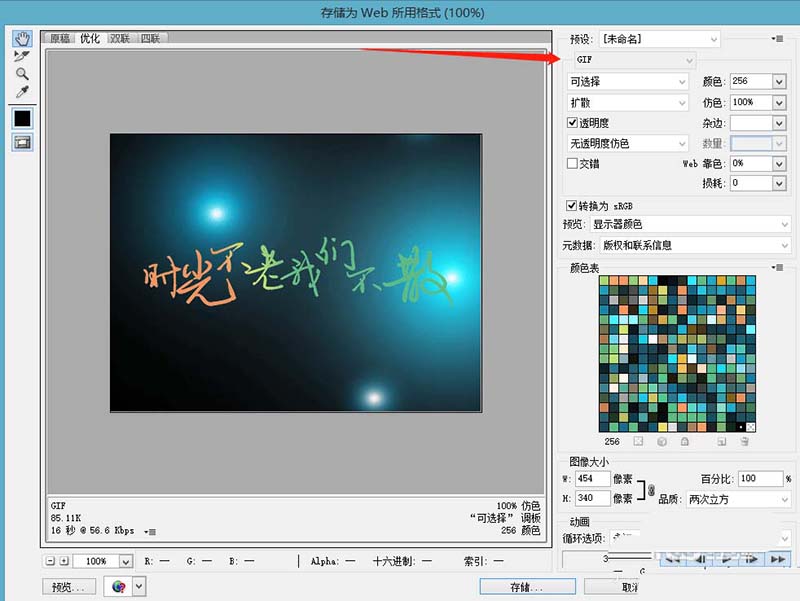Switch to the 四联 tab

pyautogui.click(x=151, y=38)
